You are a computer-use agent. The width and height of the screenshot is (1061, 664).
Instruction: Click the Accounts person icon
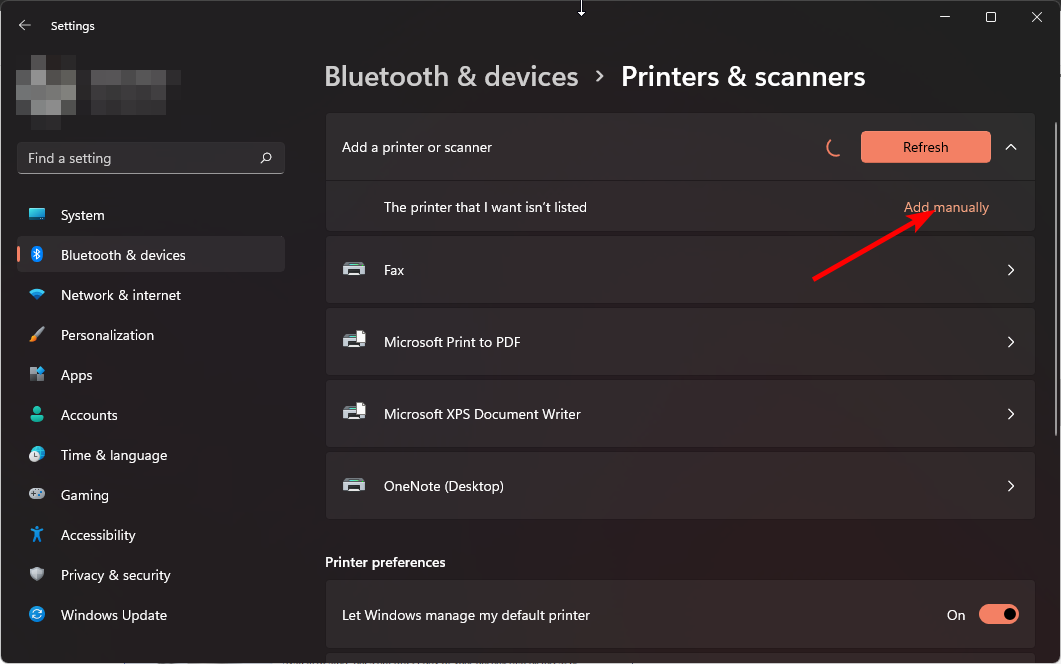37,415
